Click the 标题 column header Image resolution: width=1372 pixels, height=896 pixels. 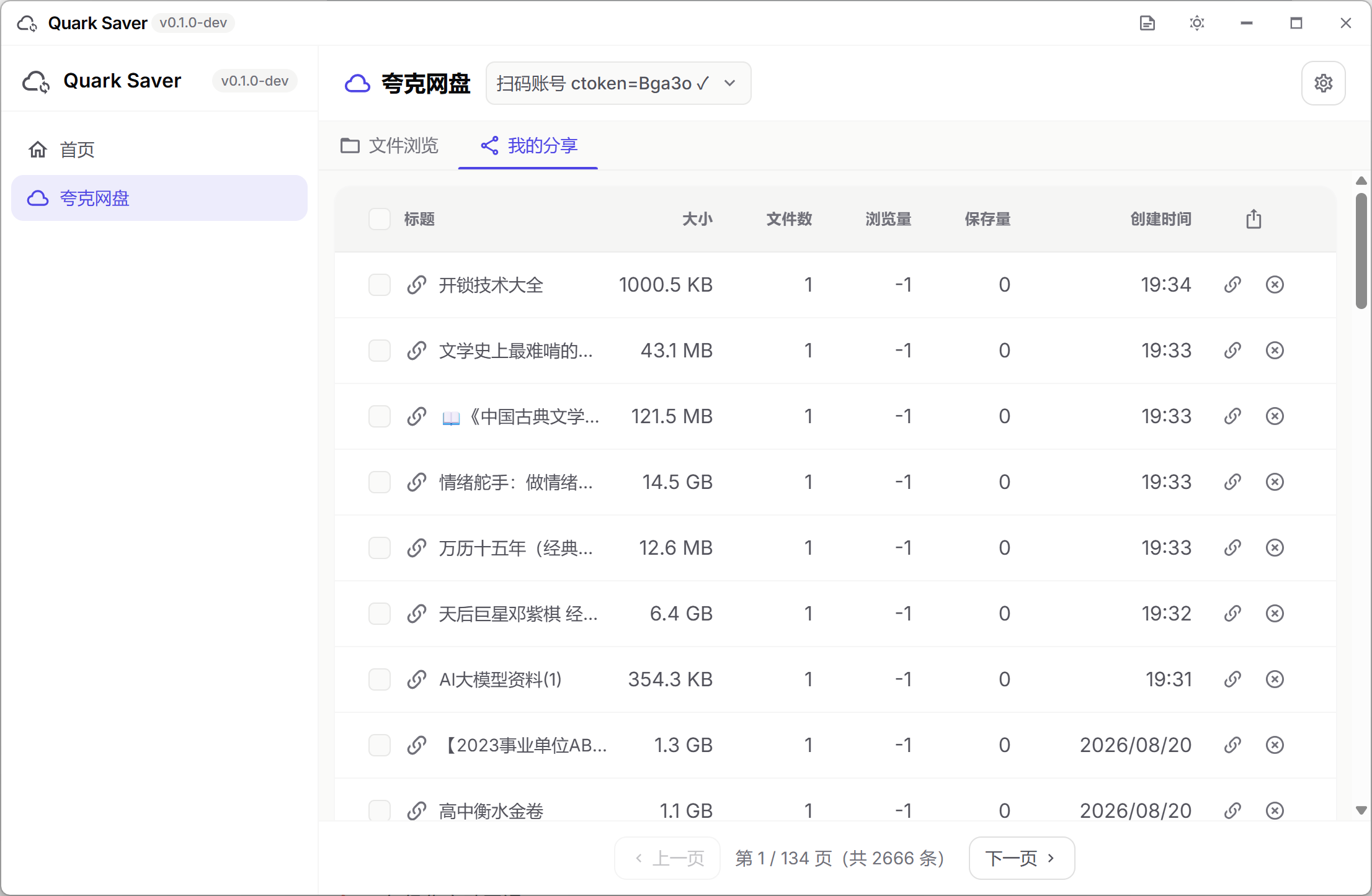(419, 219)
